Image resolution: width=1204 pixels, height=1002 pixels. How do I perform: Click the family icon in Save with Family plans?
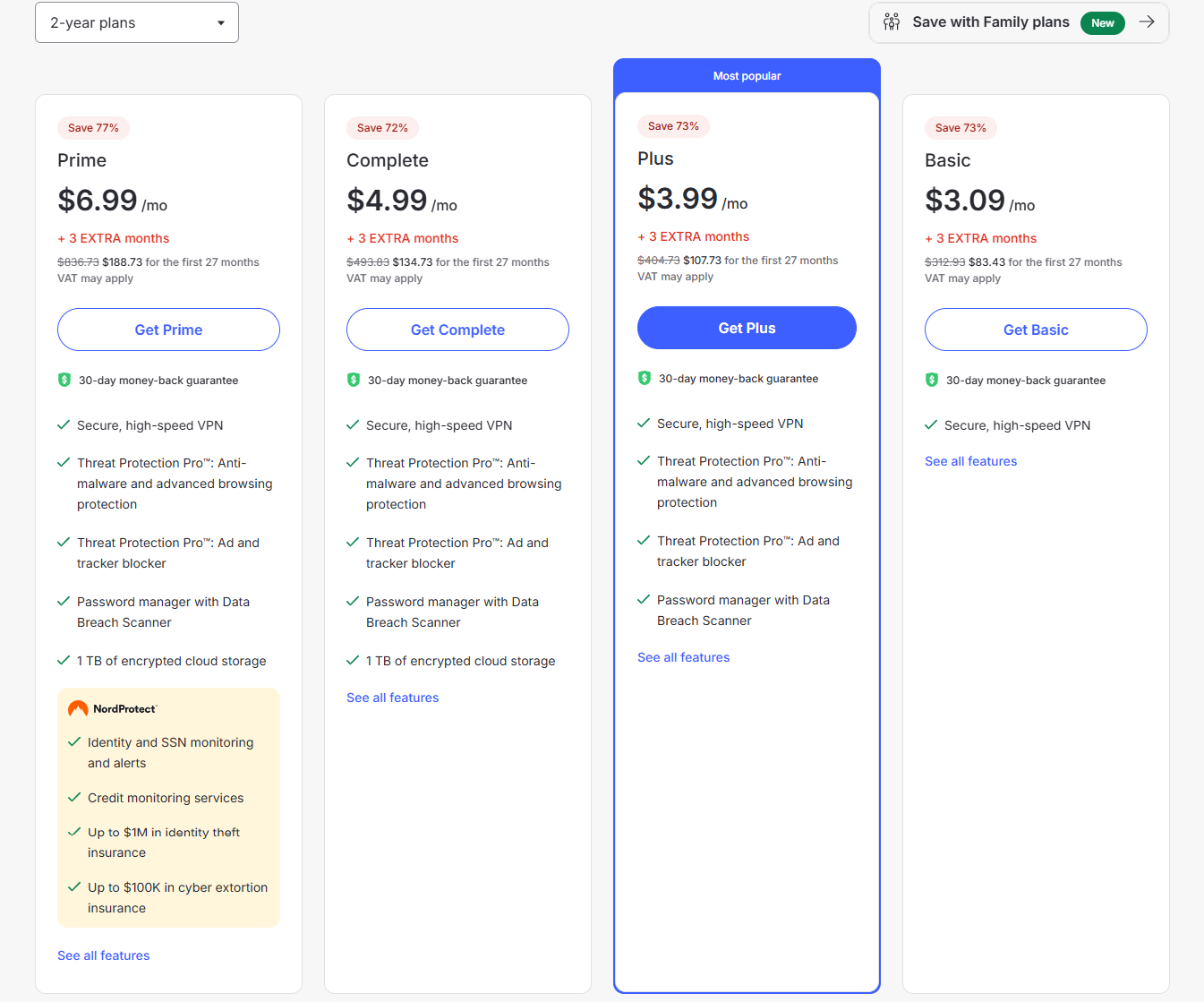(892, 22)
